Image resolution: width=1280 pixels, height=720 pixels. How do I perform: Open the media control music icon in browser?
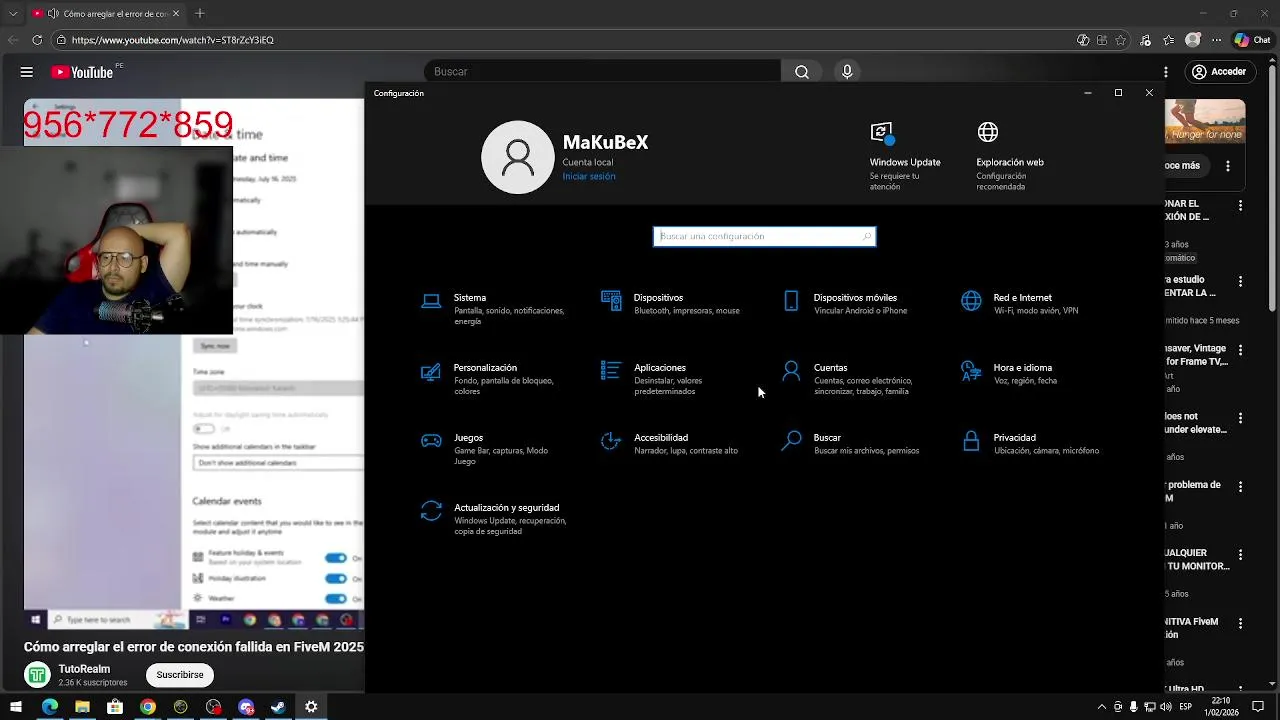click(x=1144, y=40)
